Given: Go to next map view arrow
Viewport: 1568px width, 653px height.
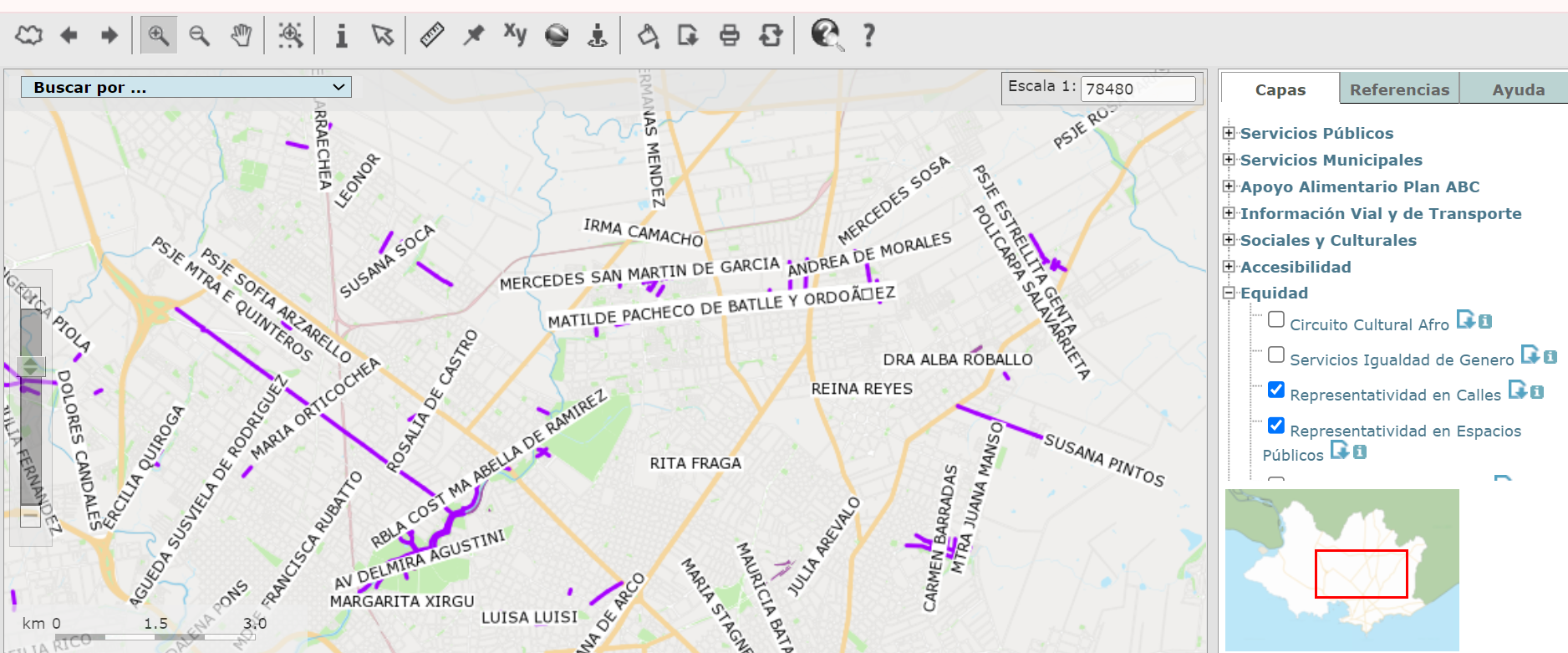Looking at the screenshot, I should pyautogui.click(x=109, y=35).
